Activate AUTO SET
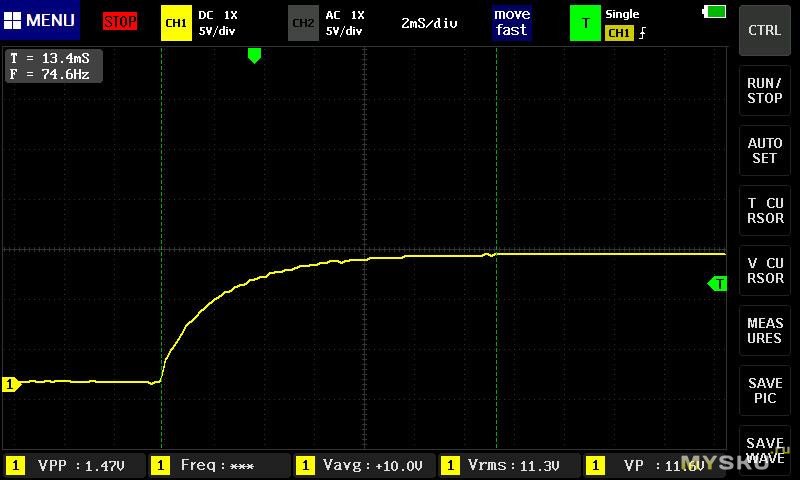Screen dimensions: 800x480 765,151
